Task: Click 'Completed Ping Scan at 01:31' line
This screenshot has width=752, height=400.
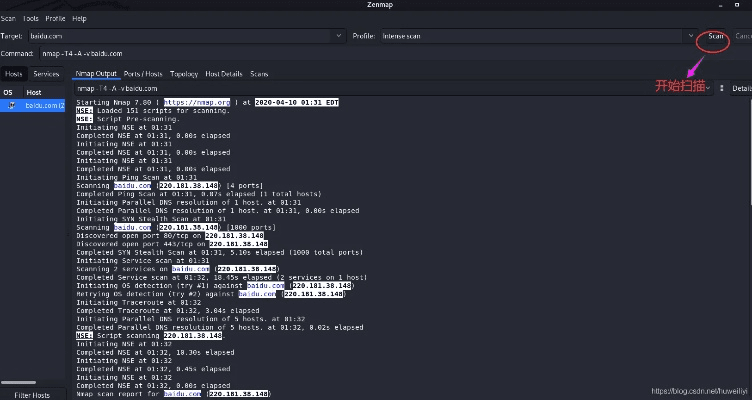Action: (x=199, y=194)
